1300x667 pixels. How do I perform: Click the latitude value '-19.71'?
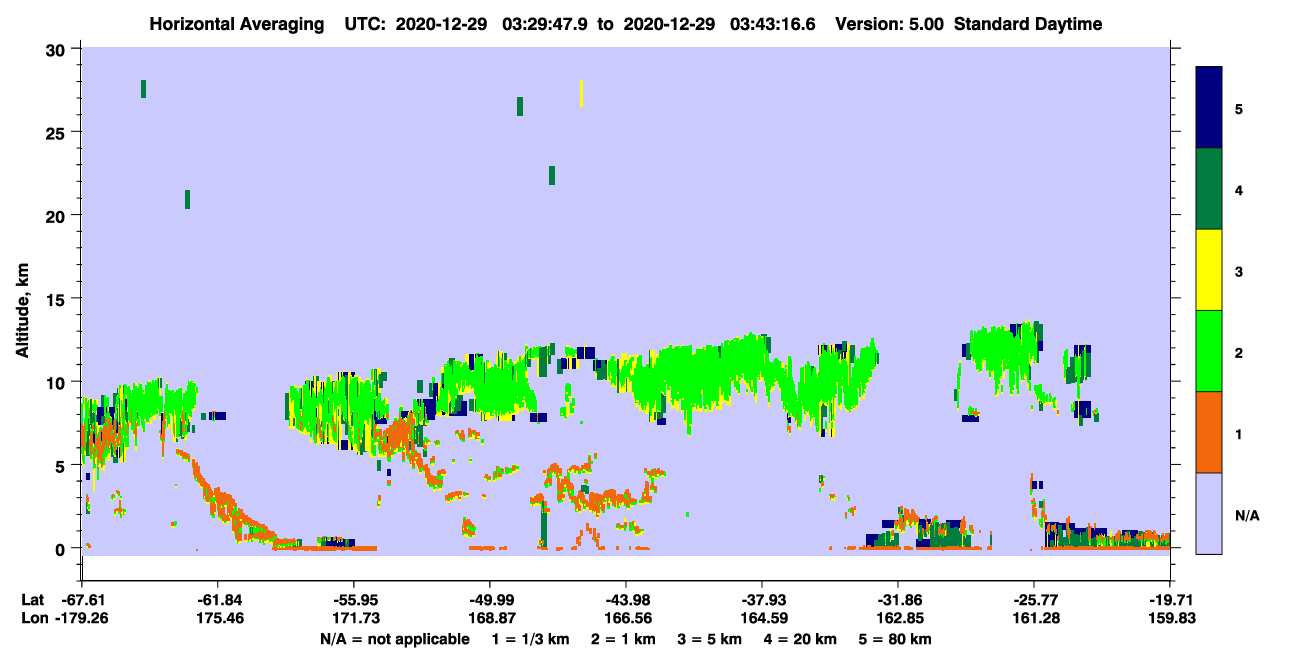[1170, 600]
